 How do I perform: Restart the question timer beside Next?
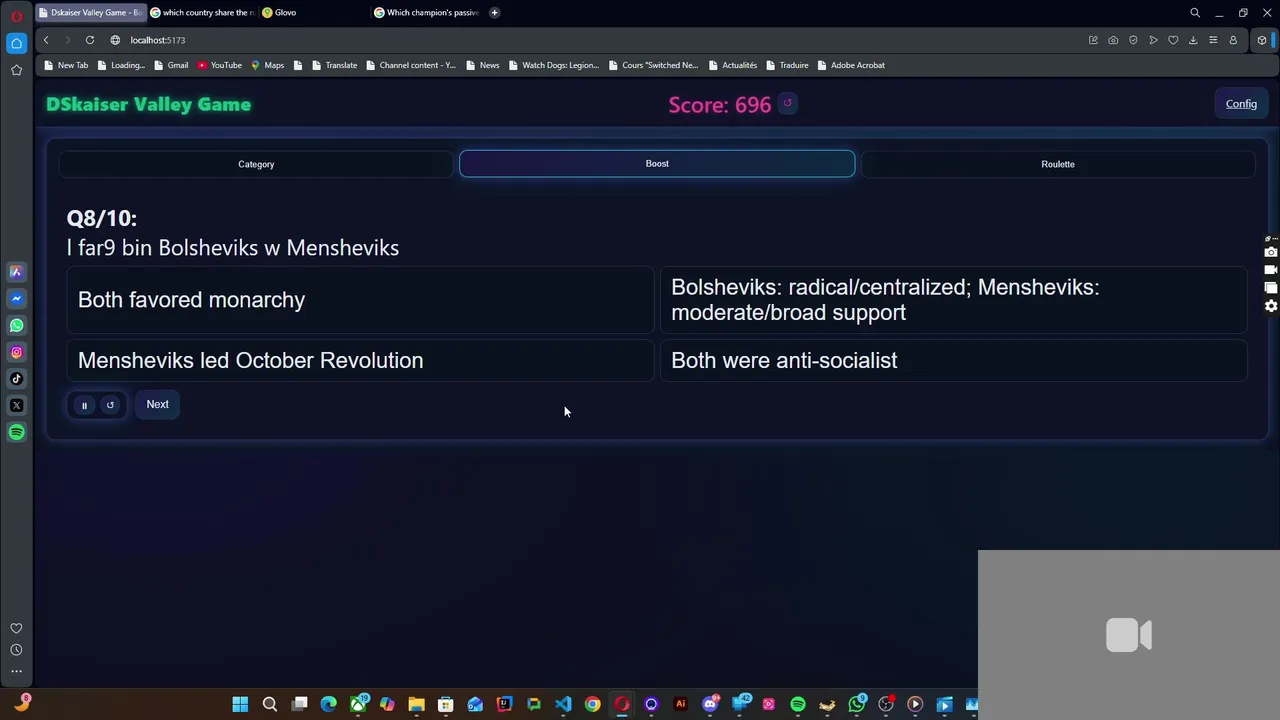[x=110, y=405]
